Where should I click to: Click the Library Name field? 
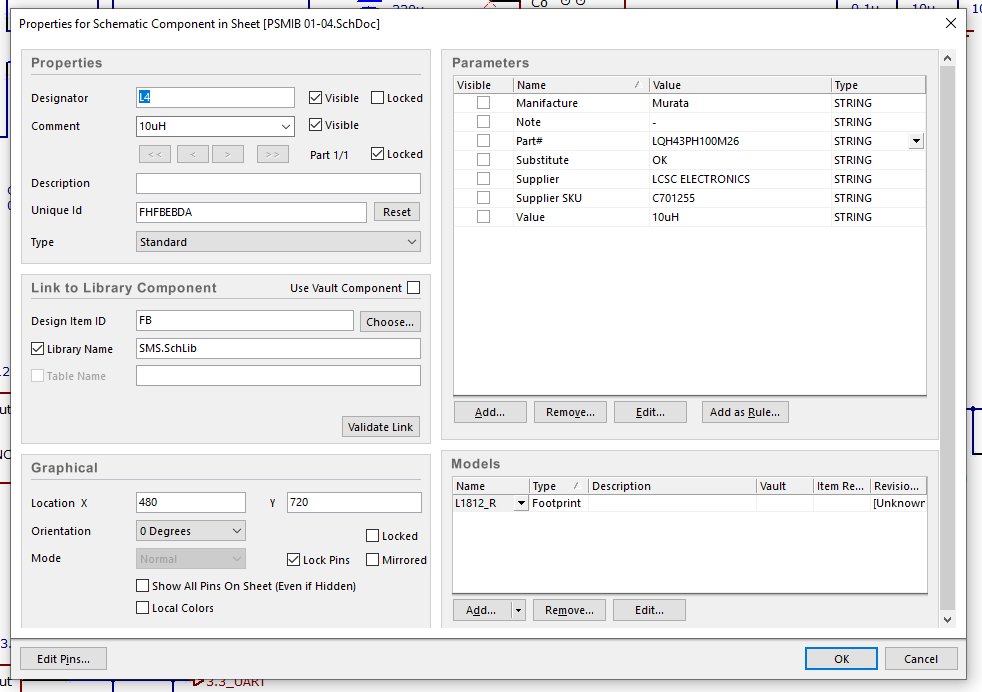[x=278, y=348]
